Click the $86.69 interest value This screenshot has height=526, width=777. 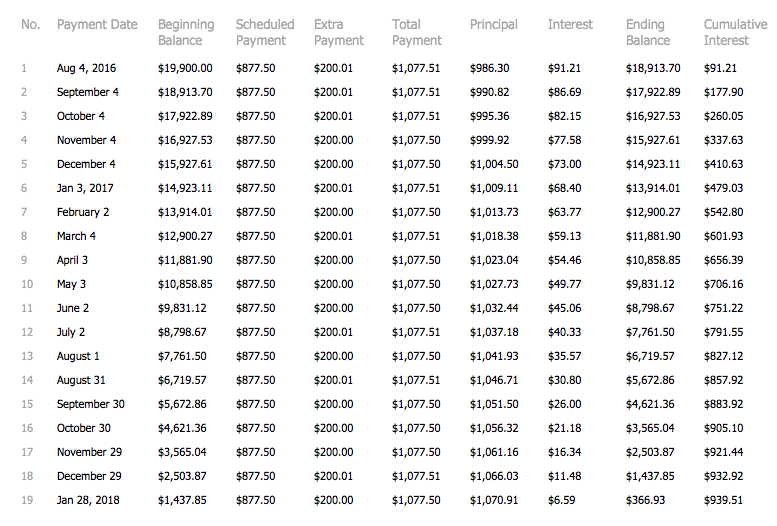tap(564, 92)
